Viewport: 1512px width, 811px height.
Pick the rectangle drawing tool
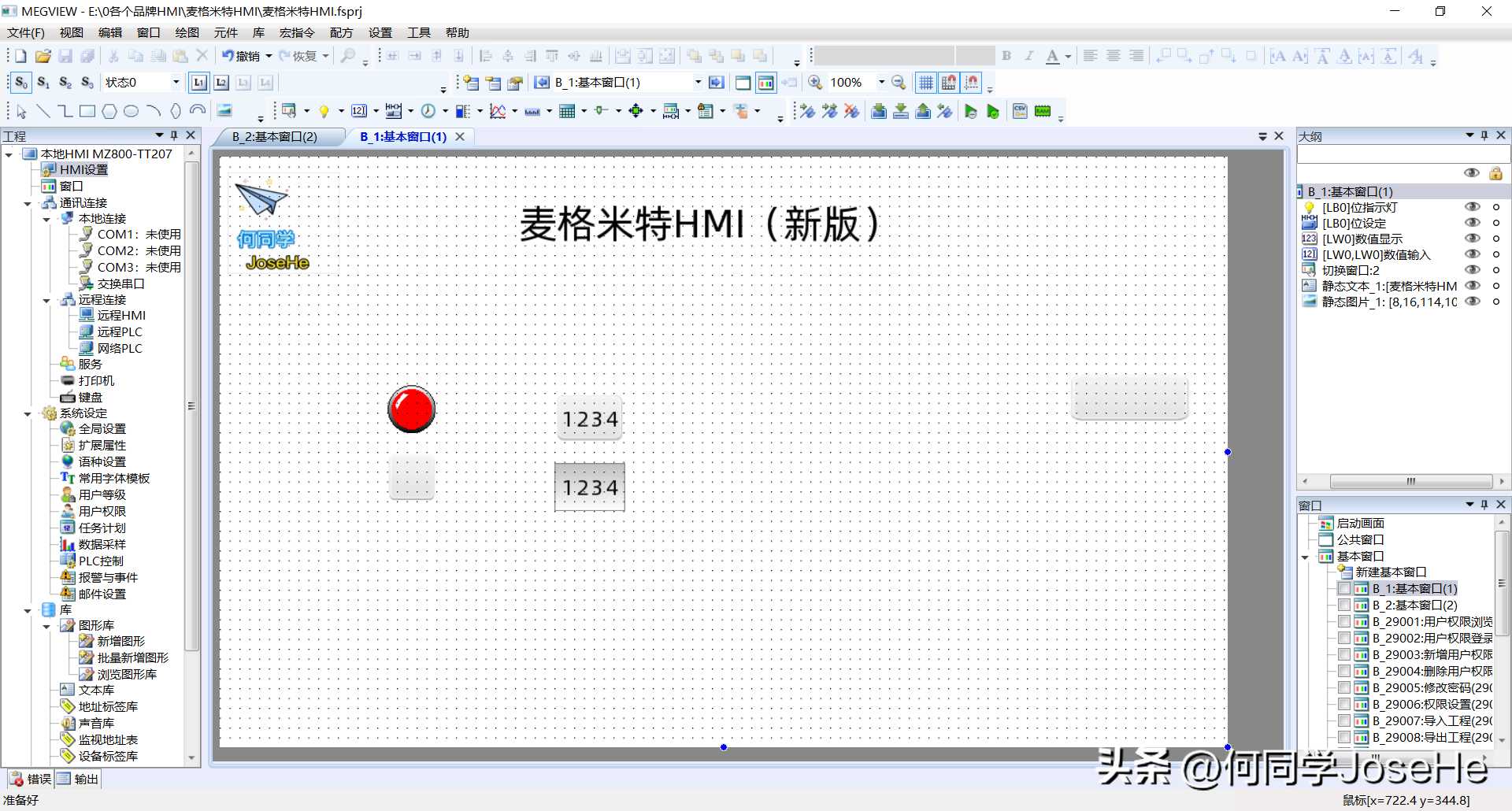(87, 111)
